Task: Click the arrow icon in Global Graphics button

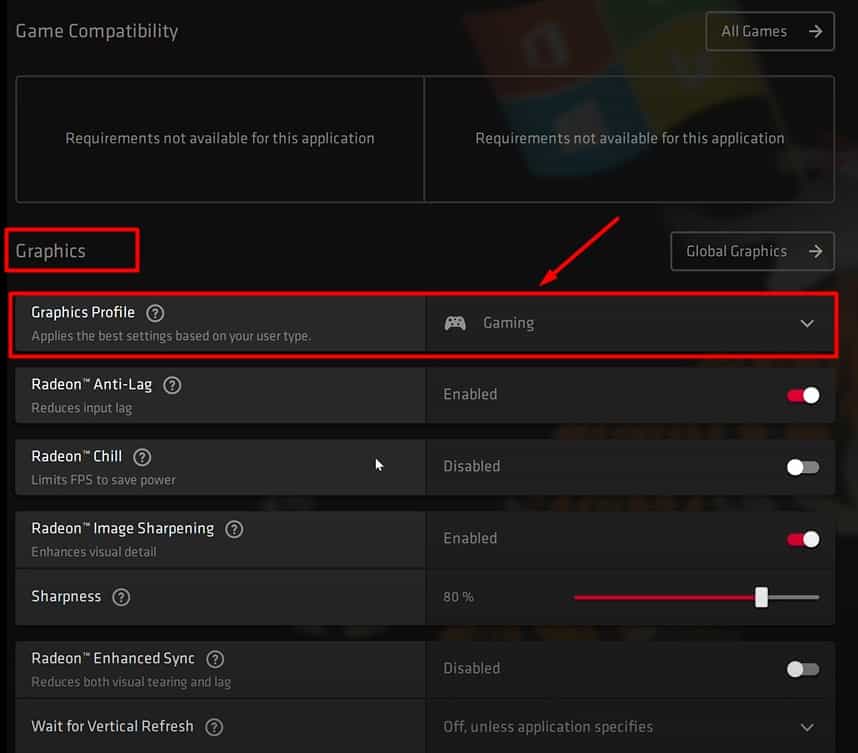Action: tap(815, 251)
